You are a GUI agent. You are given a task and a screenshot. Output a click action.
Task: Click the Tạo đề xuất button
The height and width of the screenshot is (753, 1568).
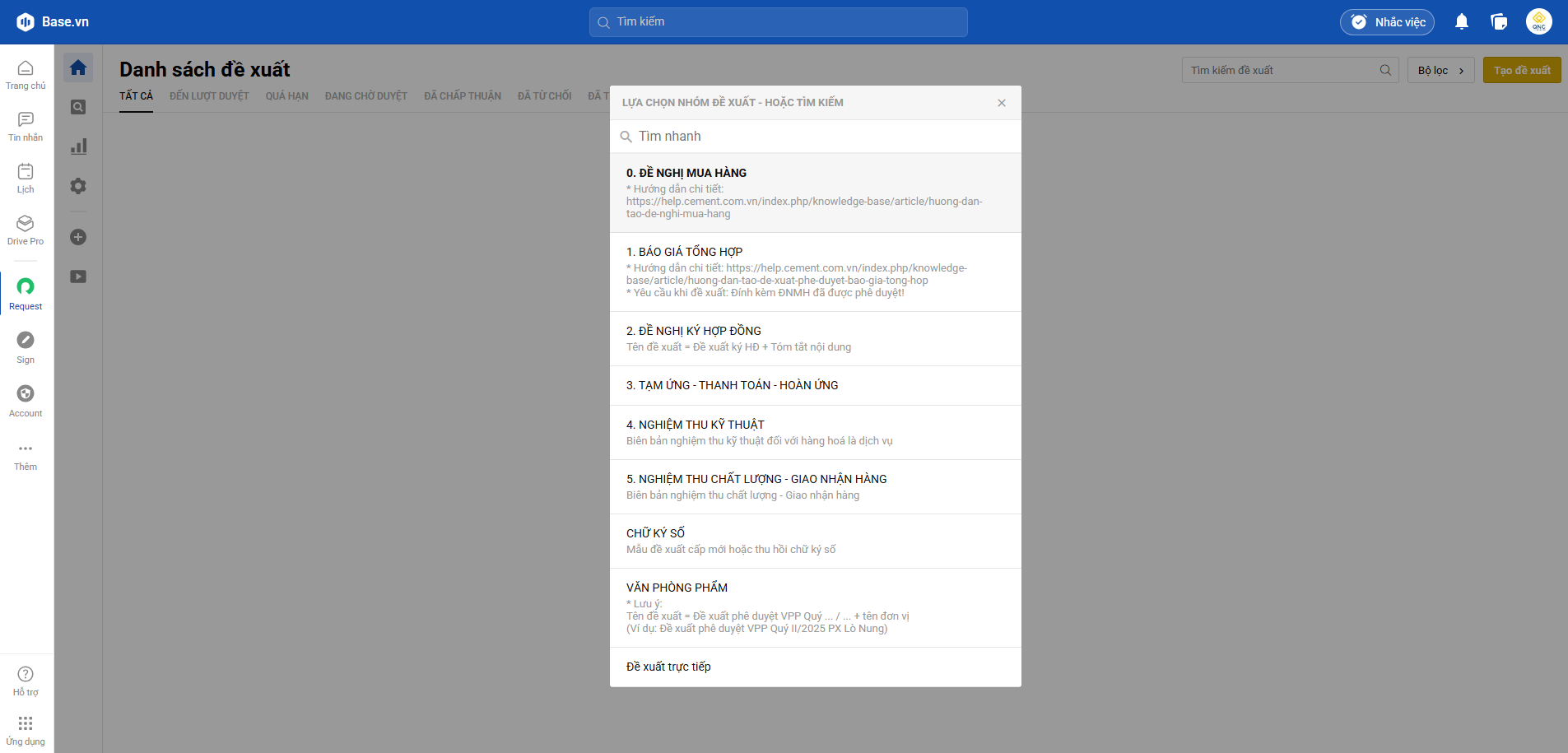[1521, 71]
